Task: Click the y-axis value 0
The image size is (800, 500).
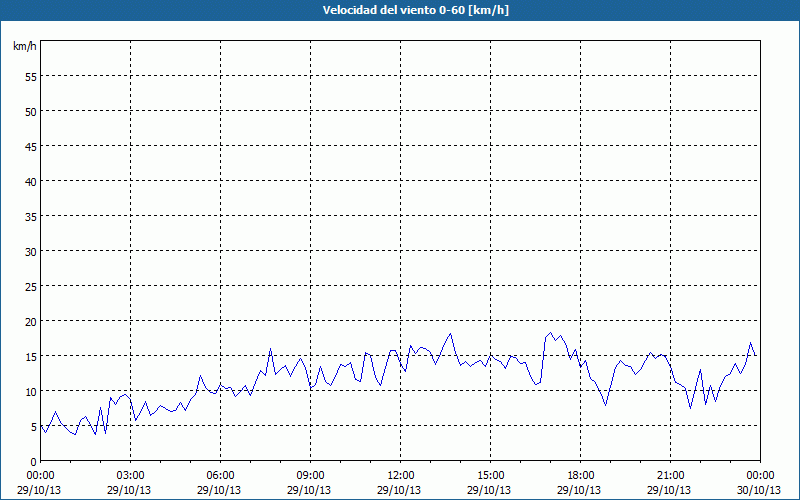Action: point(34,462)
